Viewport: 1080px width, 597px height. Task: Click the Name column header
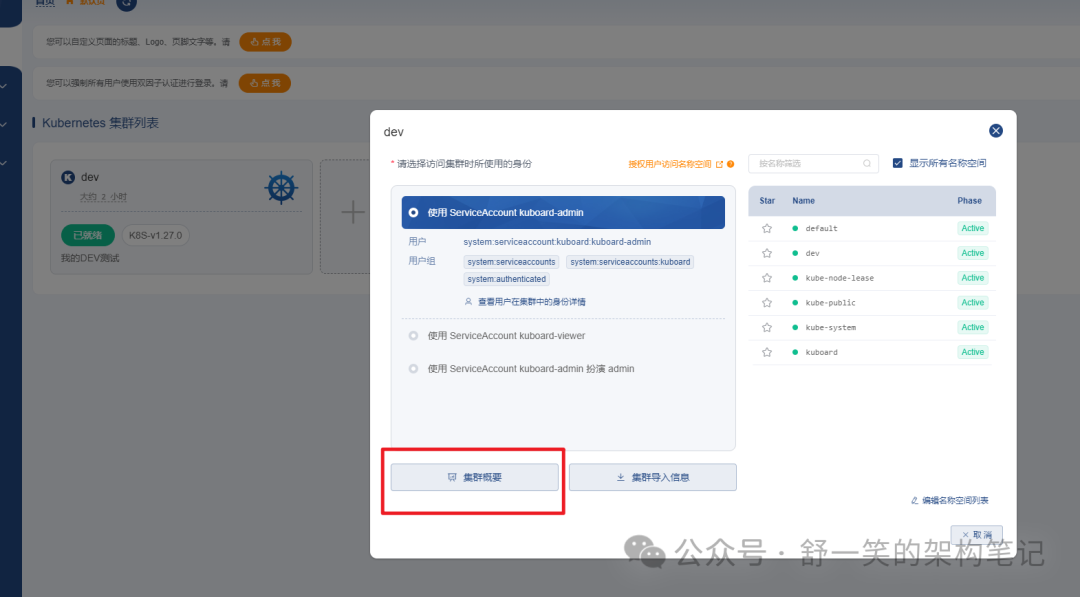coord(803,201)
